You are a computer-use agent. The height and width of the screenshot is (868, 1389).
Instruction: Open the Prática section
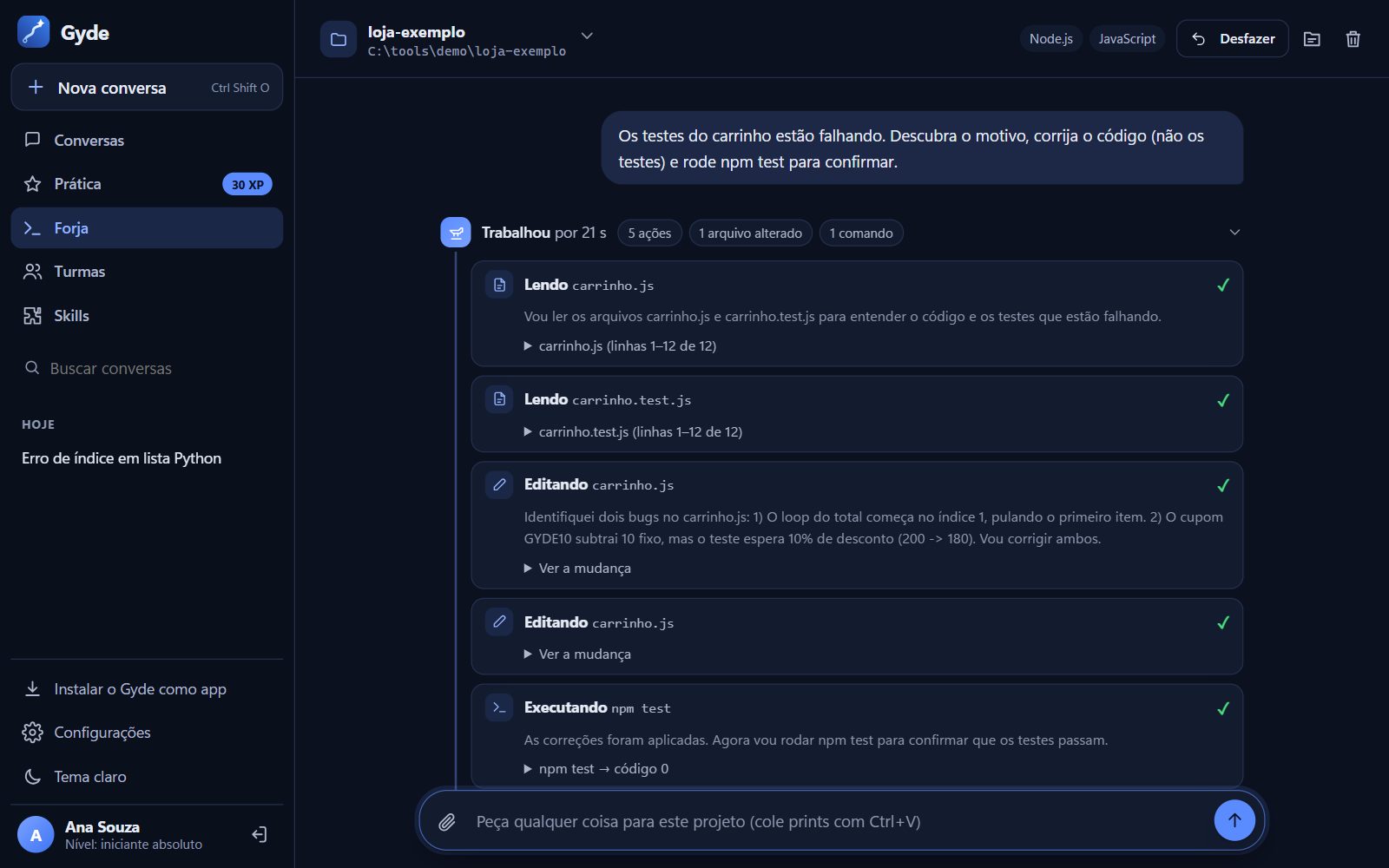(x=147, y=184)
